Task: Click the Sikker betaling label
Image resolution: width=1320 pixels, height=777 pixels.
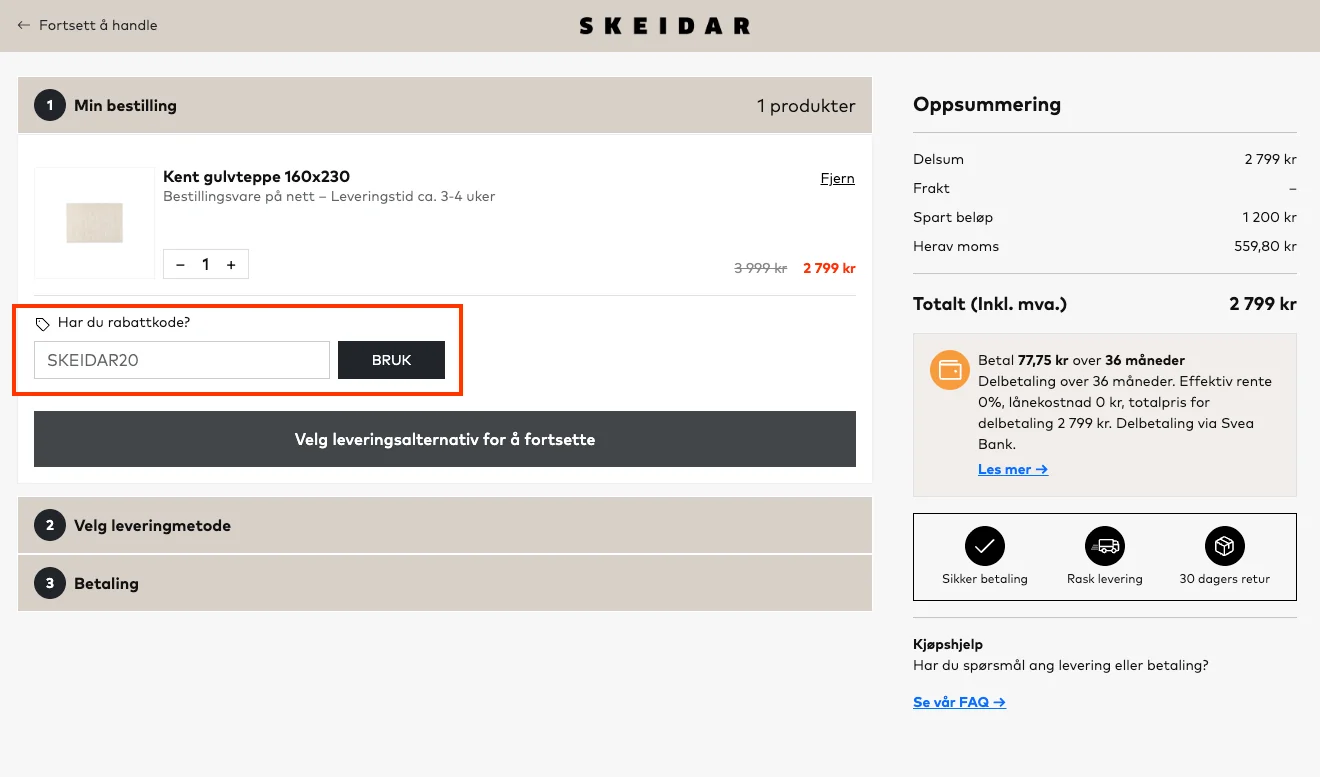Action: 985,579
